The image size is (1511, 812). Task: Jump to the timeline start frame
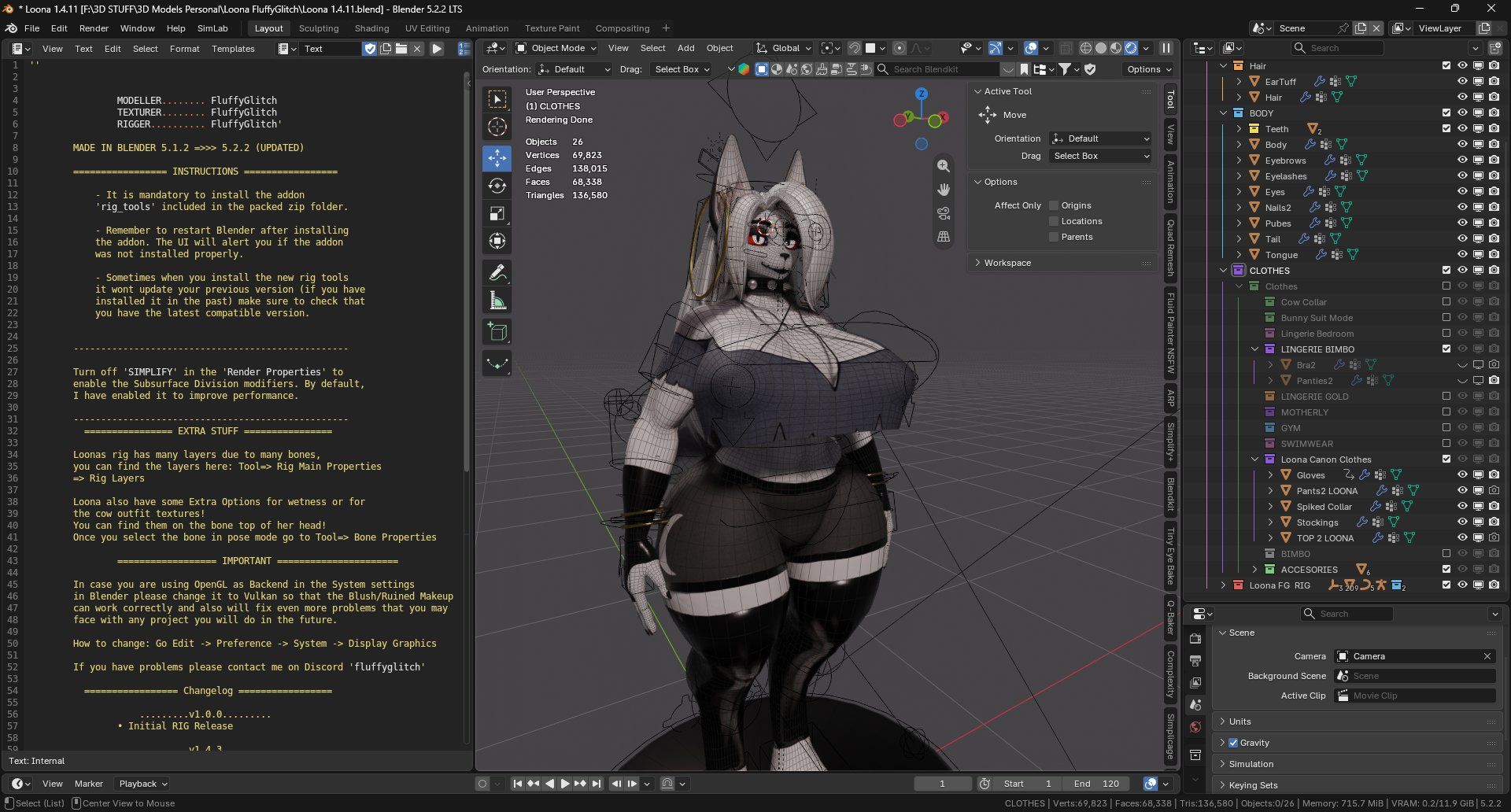517,784
